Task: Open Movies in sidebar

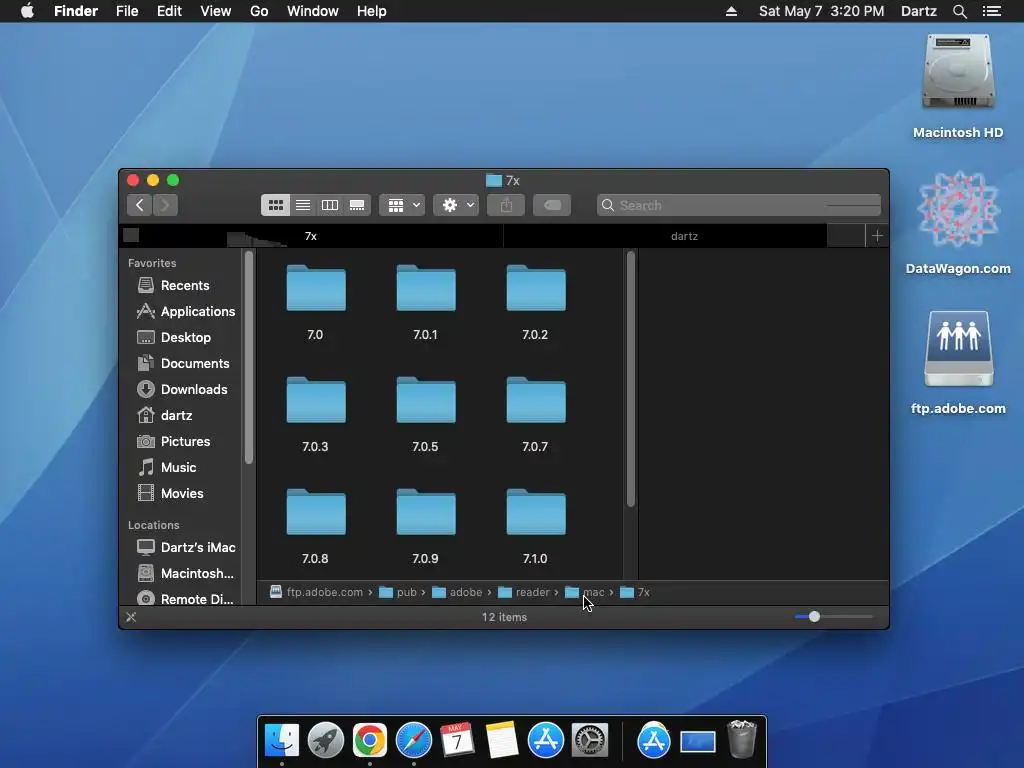Action: pos(170,494)
